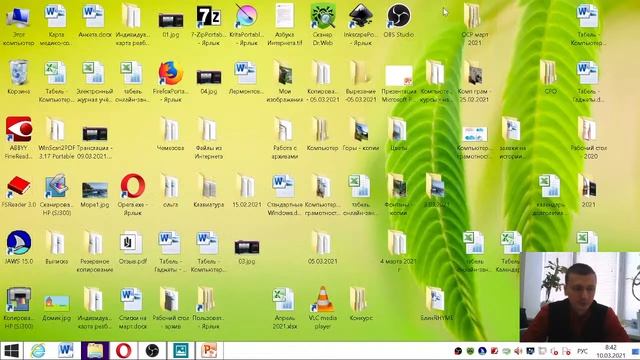Image resolution: width=640 pixels, height=360 pixels.
Task: Select Списки на март.docx document
Action: [x=132, y=300]
